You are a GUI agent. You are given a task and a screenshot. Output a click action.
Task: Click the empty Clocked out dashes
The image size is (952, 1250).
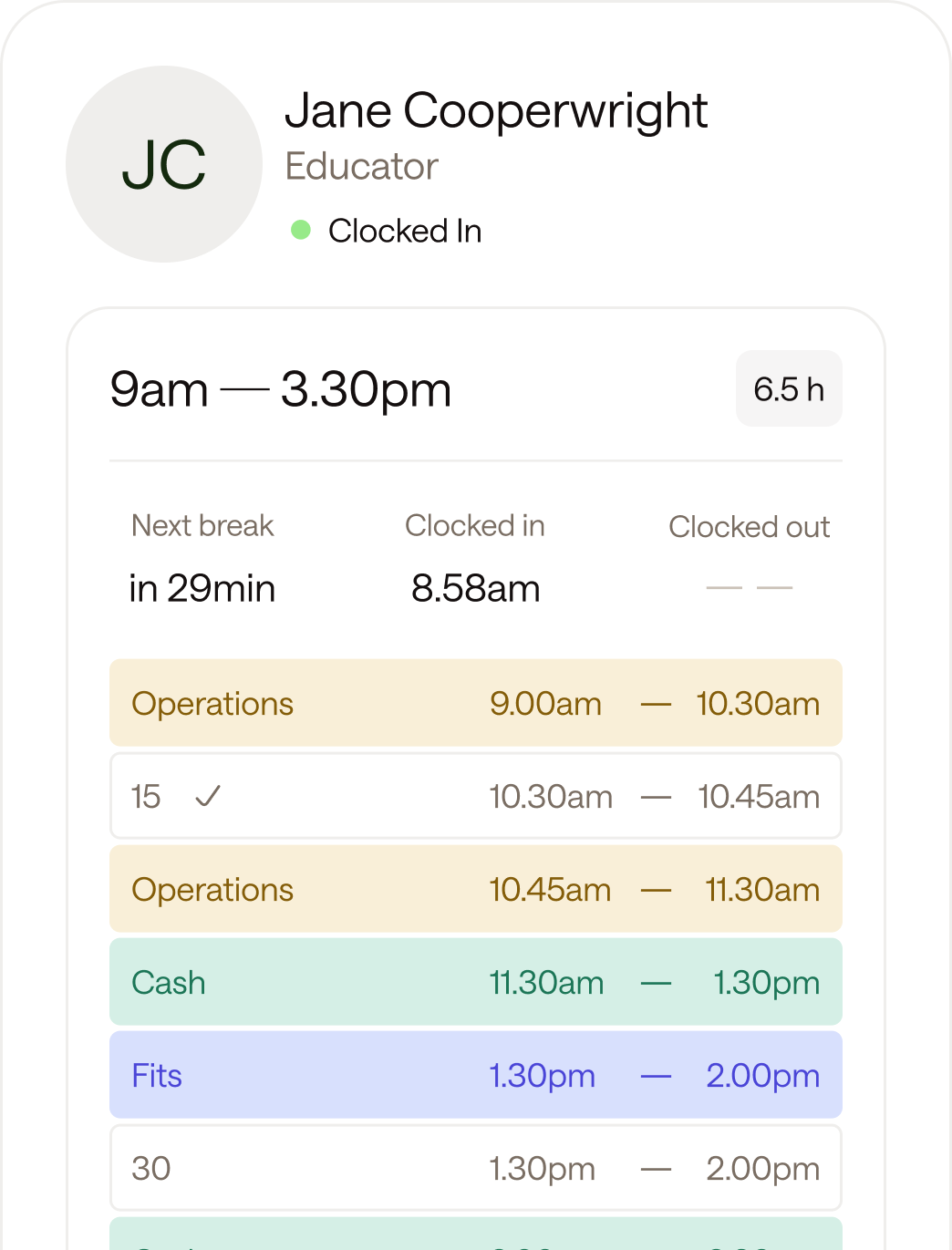[749, 588]
